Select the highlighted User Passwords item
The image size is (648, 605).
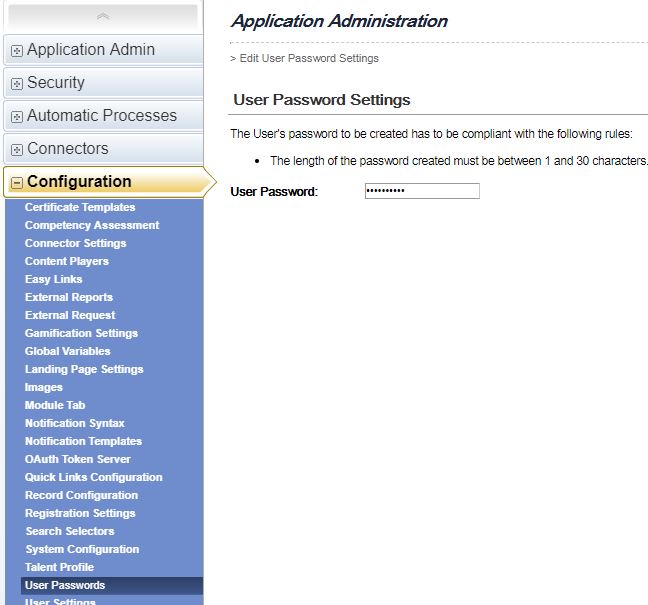112,586
